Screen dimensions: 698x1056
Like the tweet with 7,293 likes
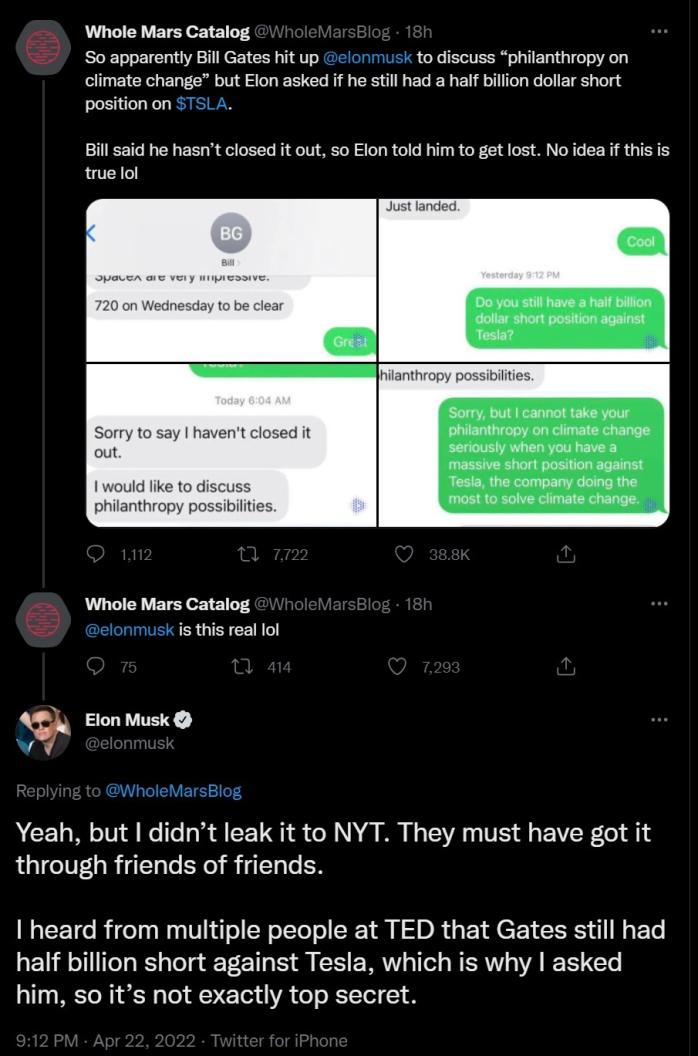tap(398, 666)
